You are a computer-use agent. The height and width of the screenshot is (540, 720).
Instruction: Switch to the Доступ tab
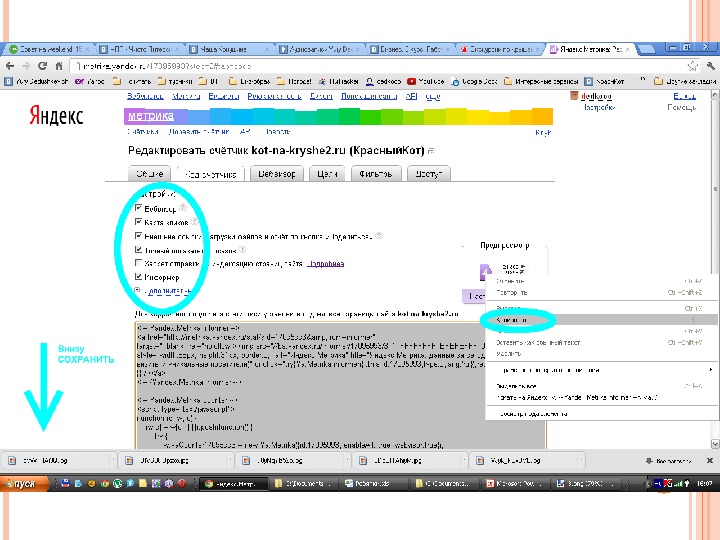click(x=429, y=174)
